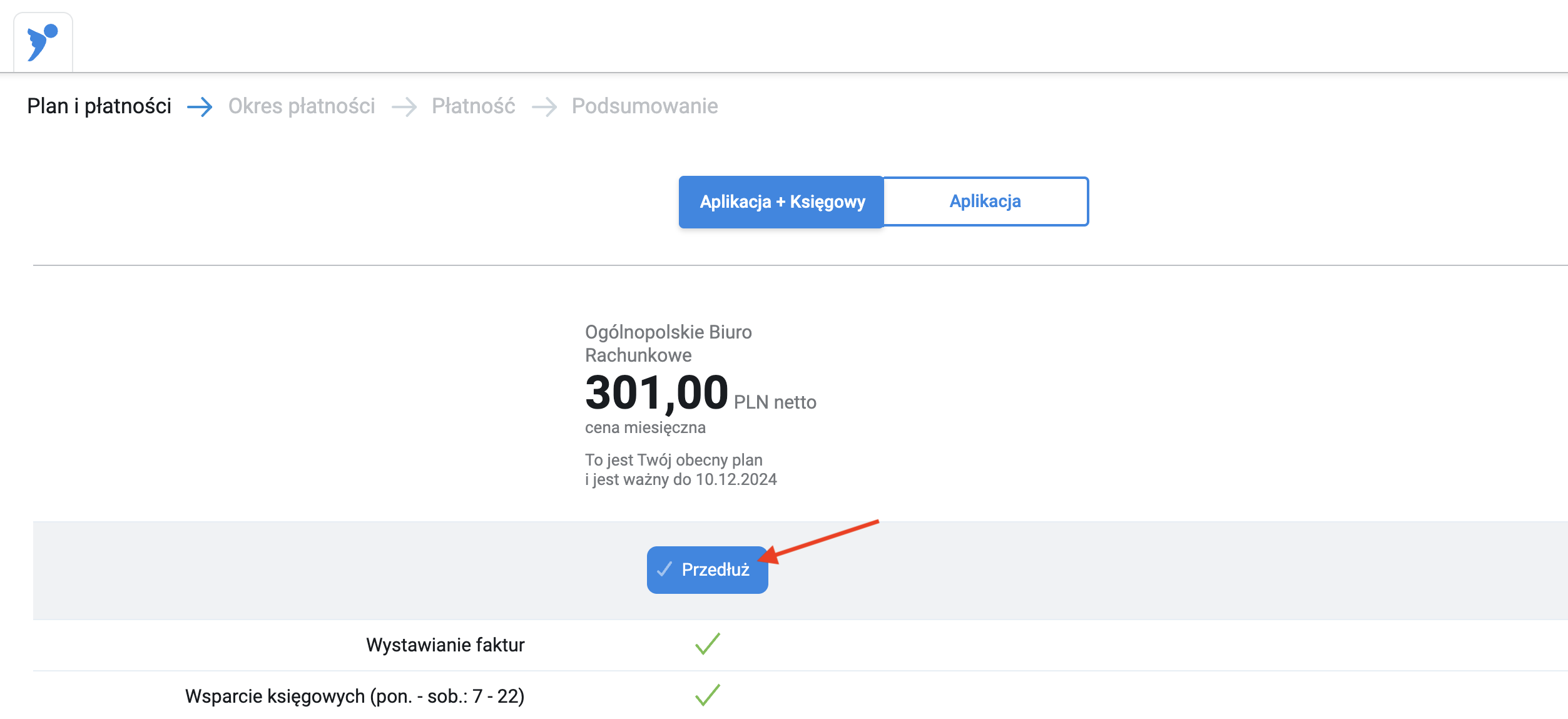
Task: Click the plan validity date text 10.12.2024
Action: [736, 480]
